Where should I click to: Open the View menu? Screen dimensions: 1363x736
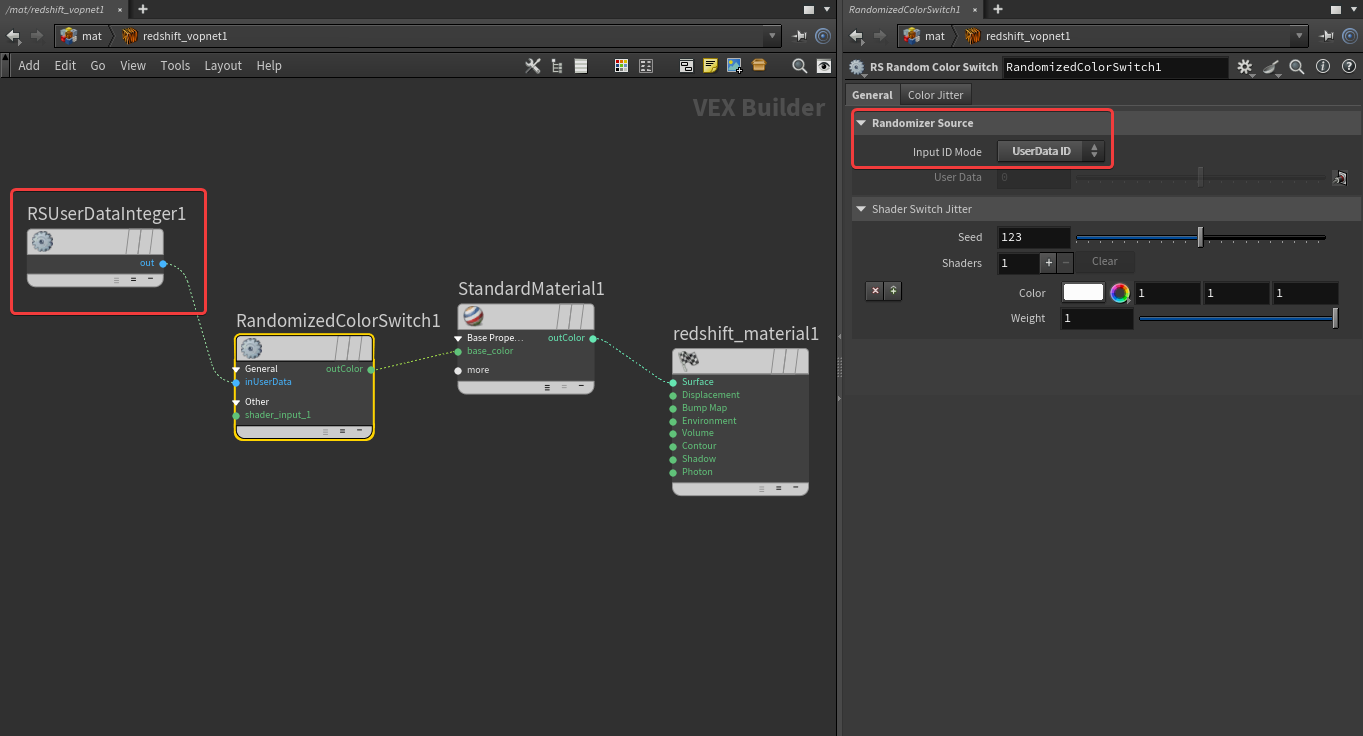[x=133, y=66]
